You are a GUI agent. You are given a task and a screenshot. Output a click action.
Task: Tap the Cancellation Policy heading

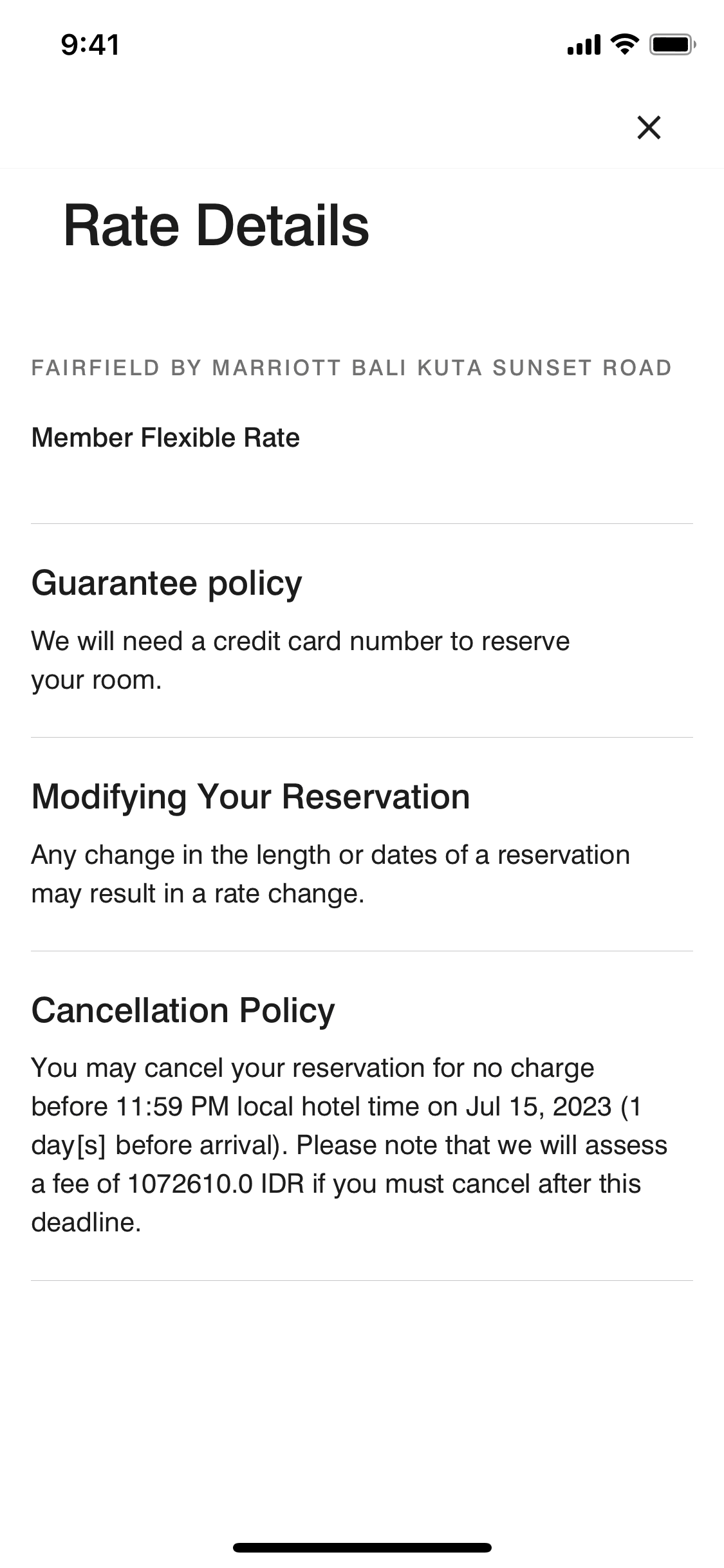click(x=183, y=1010)
